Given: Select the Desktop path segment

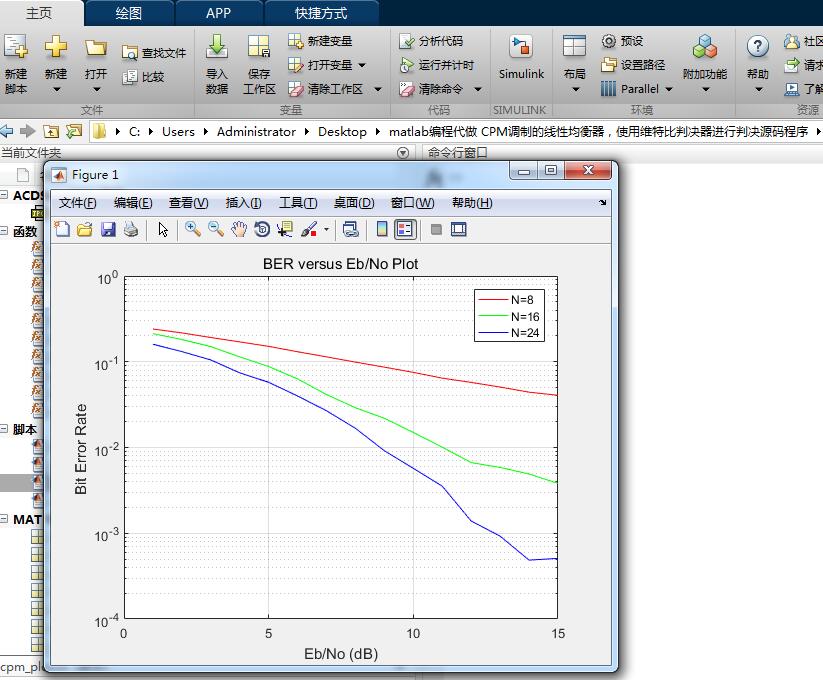Looking at the screenshot, I should click(x=342, y=132).
